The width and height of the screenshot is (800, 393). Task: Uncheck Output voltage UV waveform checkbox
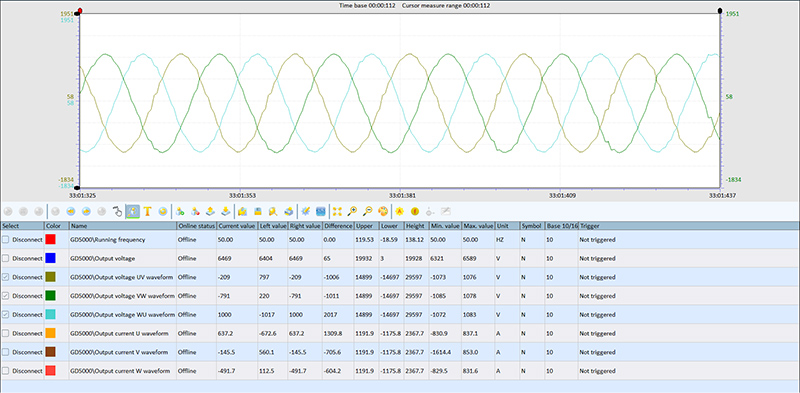point(6,277)
